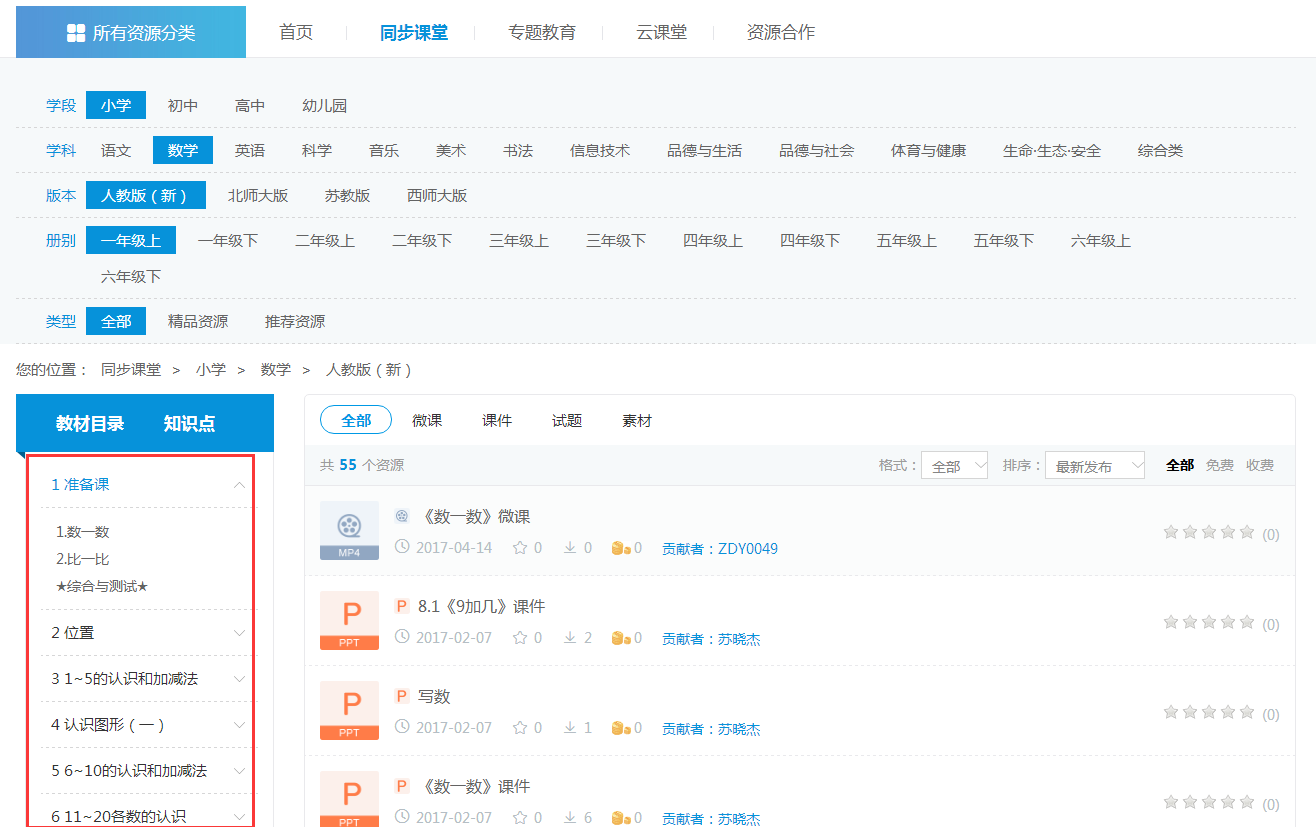Click star rating for 写数
This screenshot has width=1316, height=827.
coord(1209,712)
